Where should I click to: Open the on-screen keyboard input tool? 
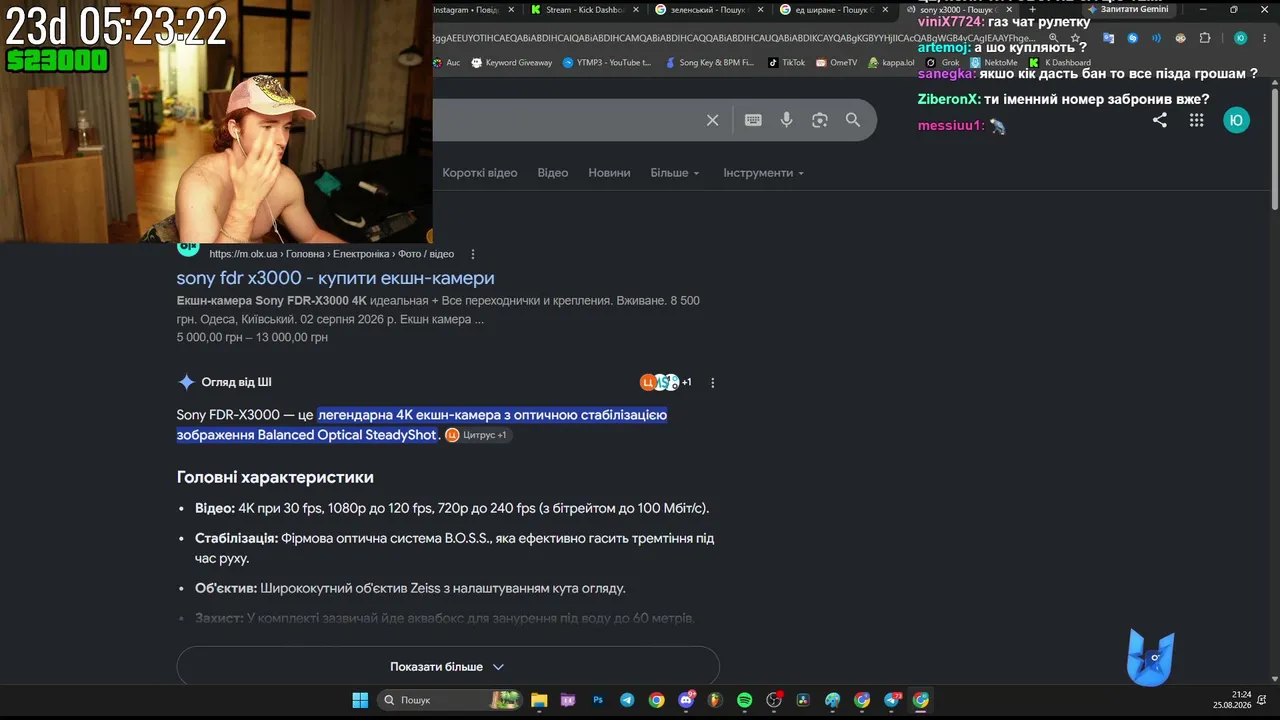tap(753, 120)
